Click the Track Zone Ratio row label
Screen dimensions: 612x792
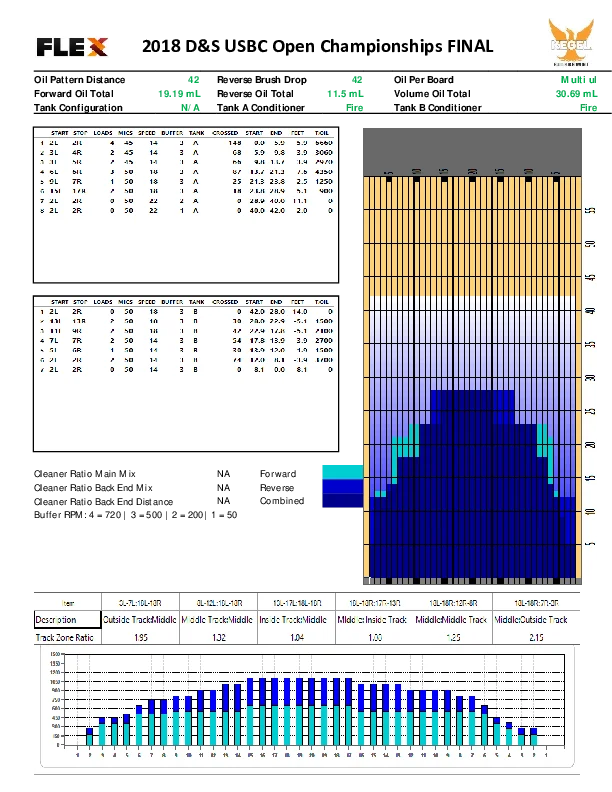click(65, 637)
